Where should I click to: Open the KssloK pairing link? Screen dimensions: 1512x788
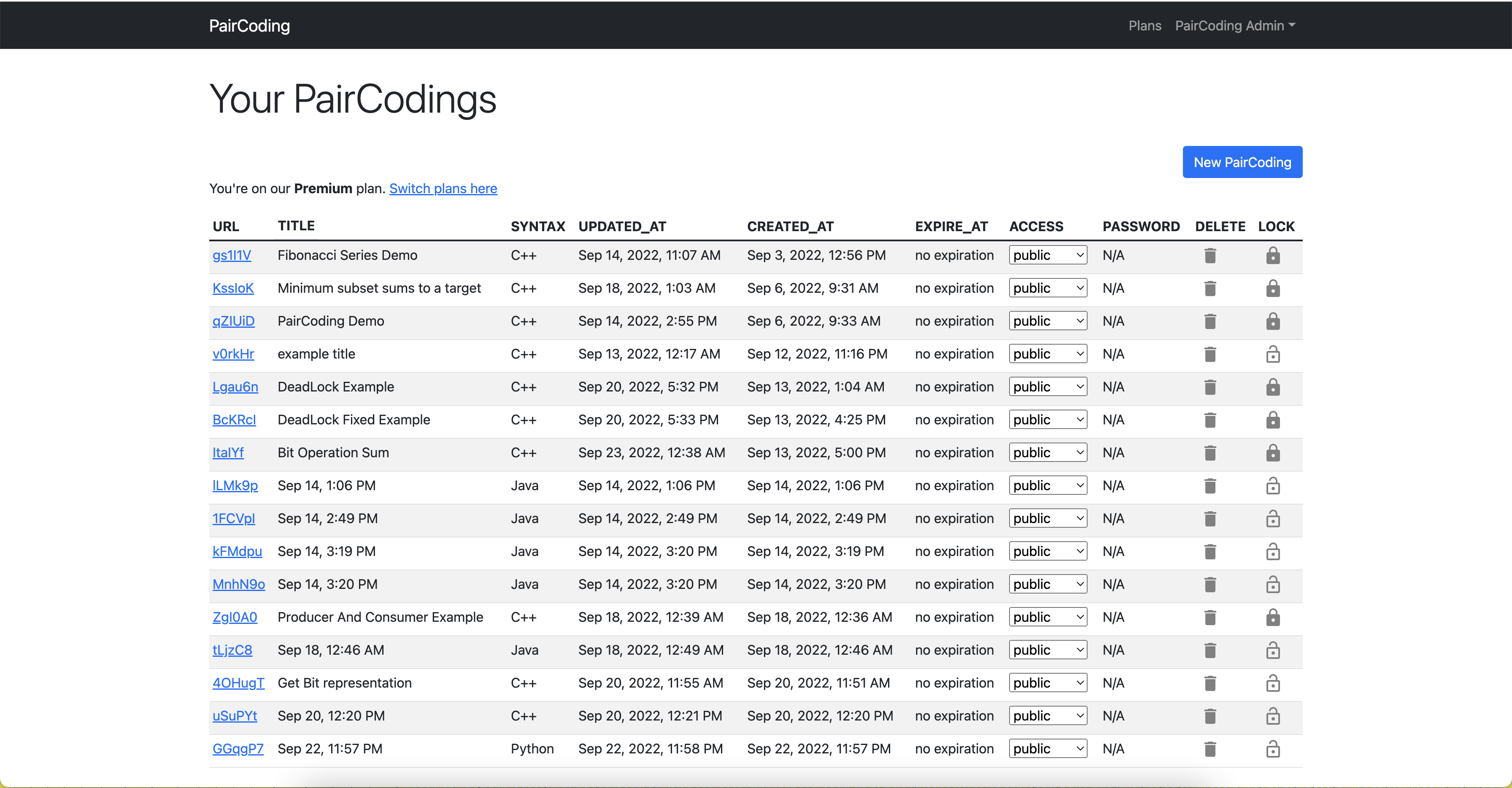click(x=233, y=288)
